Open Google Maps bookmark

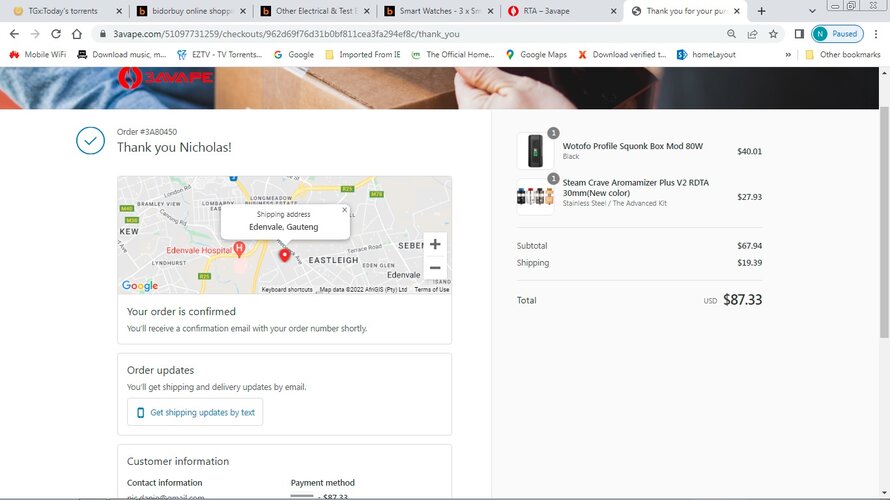536,54
